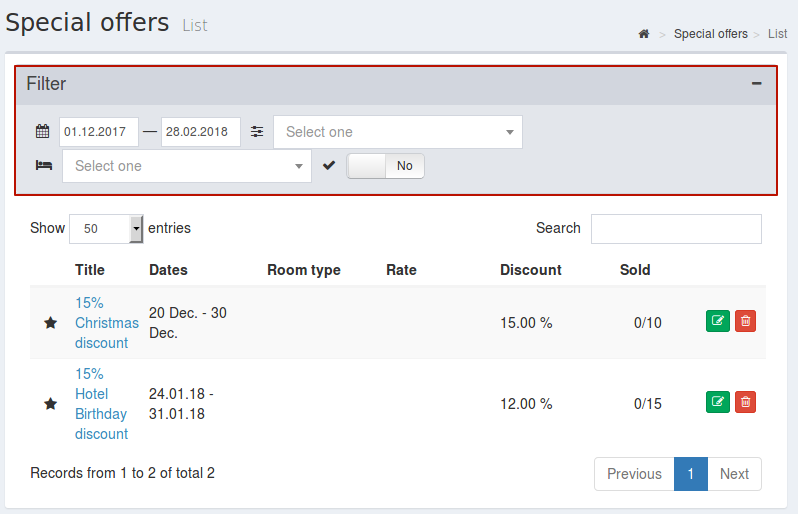Open the Show entries count dropdown

point(106,229)
